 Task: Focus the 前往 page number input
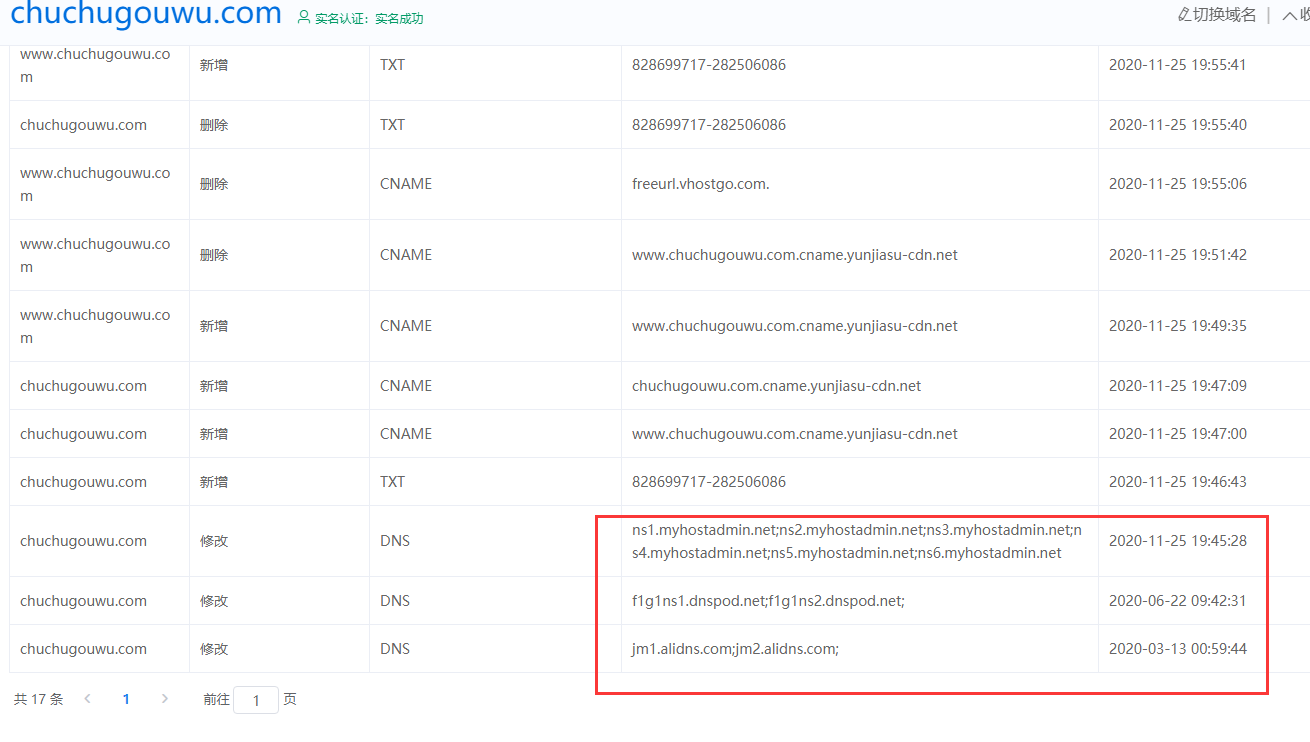point(256,700)
